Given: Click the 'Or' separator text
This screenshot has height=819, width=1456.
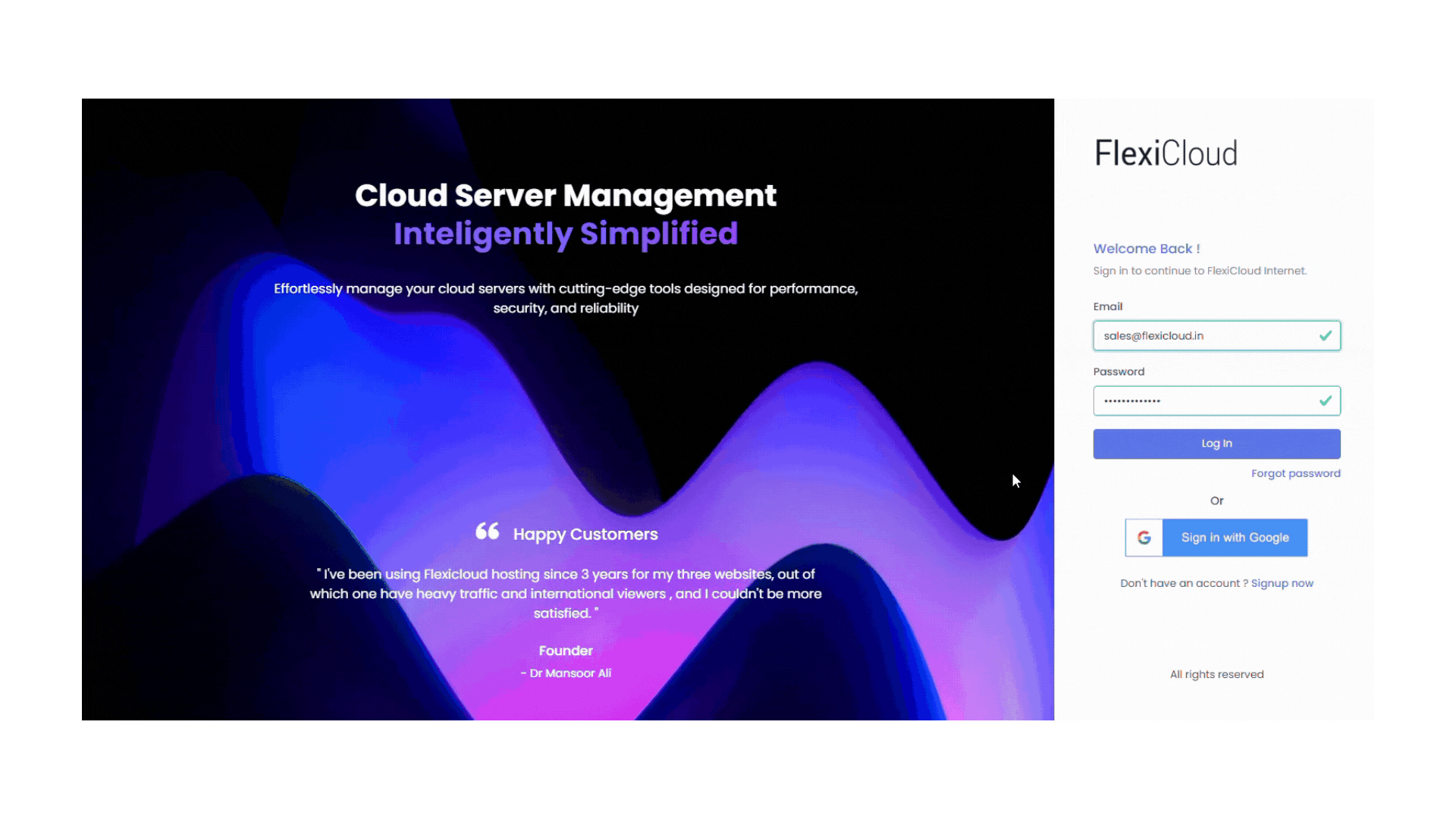Looking at the screenshot, I should pyautogui.click(x=1216, y=500).
